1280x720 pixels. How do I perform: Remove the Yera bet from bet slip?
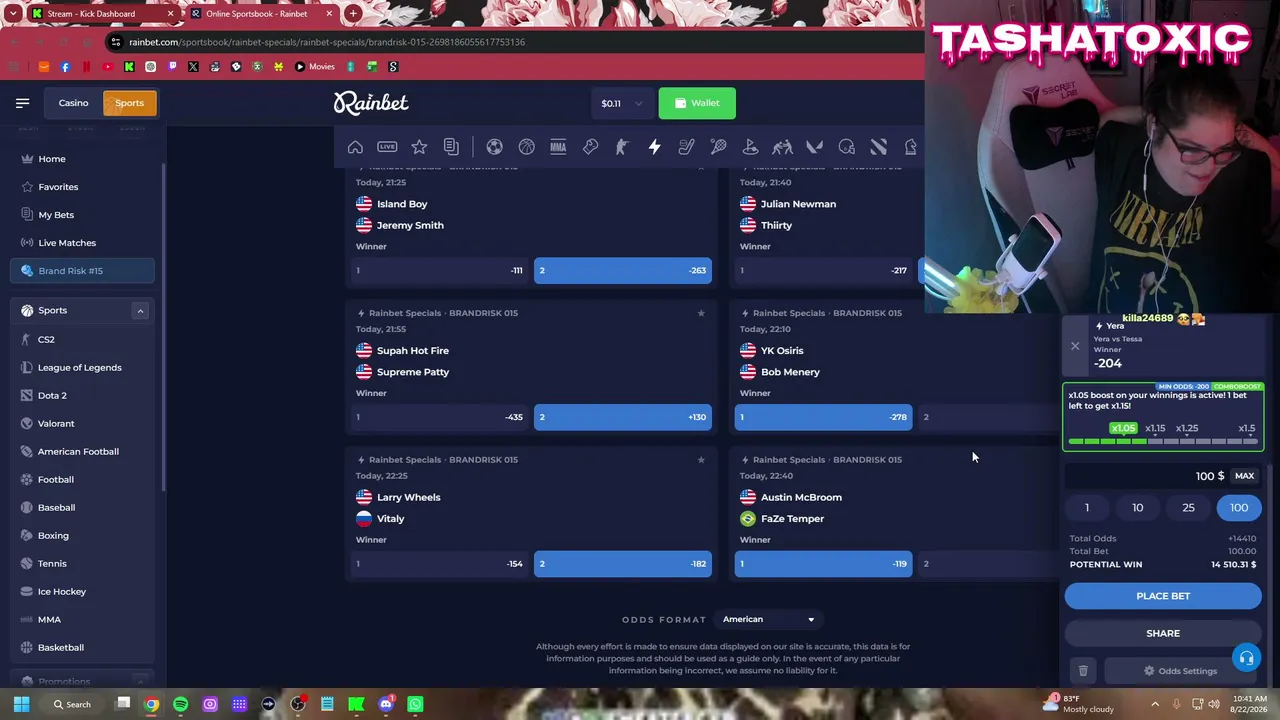tap(1075, 346)
